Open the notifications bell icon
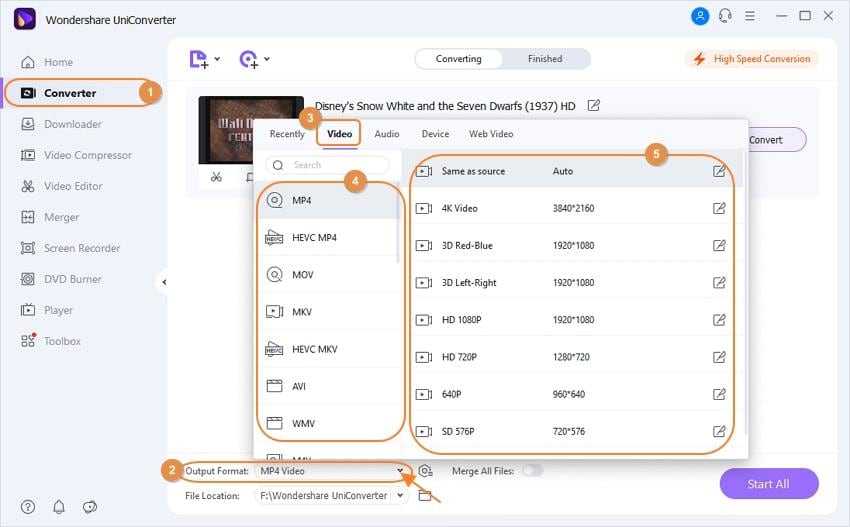 [59, 507]
